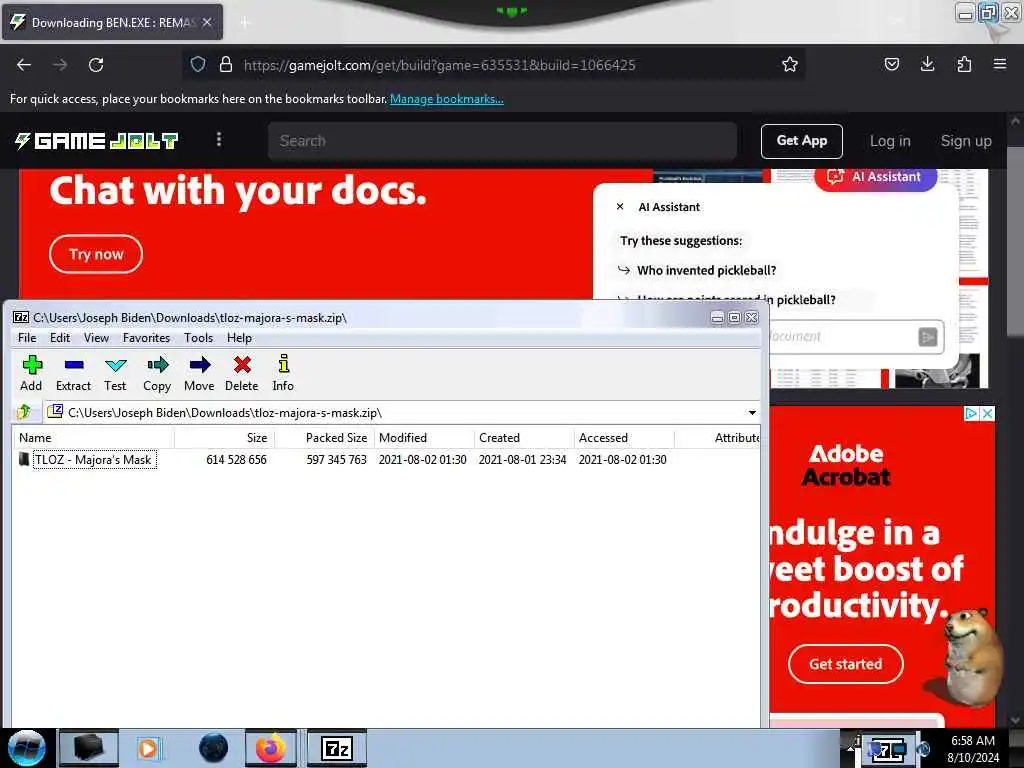Open the Firefox Extensions menu

pos(964,64)
